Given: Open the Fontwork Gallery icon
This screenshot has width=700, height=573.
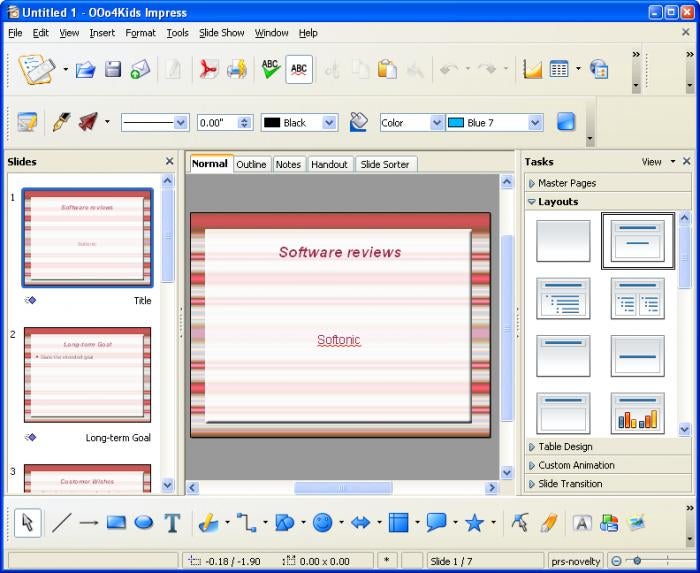Looking at the screenshot, I should 582,523.
